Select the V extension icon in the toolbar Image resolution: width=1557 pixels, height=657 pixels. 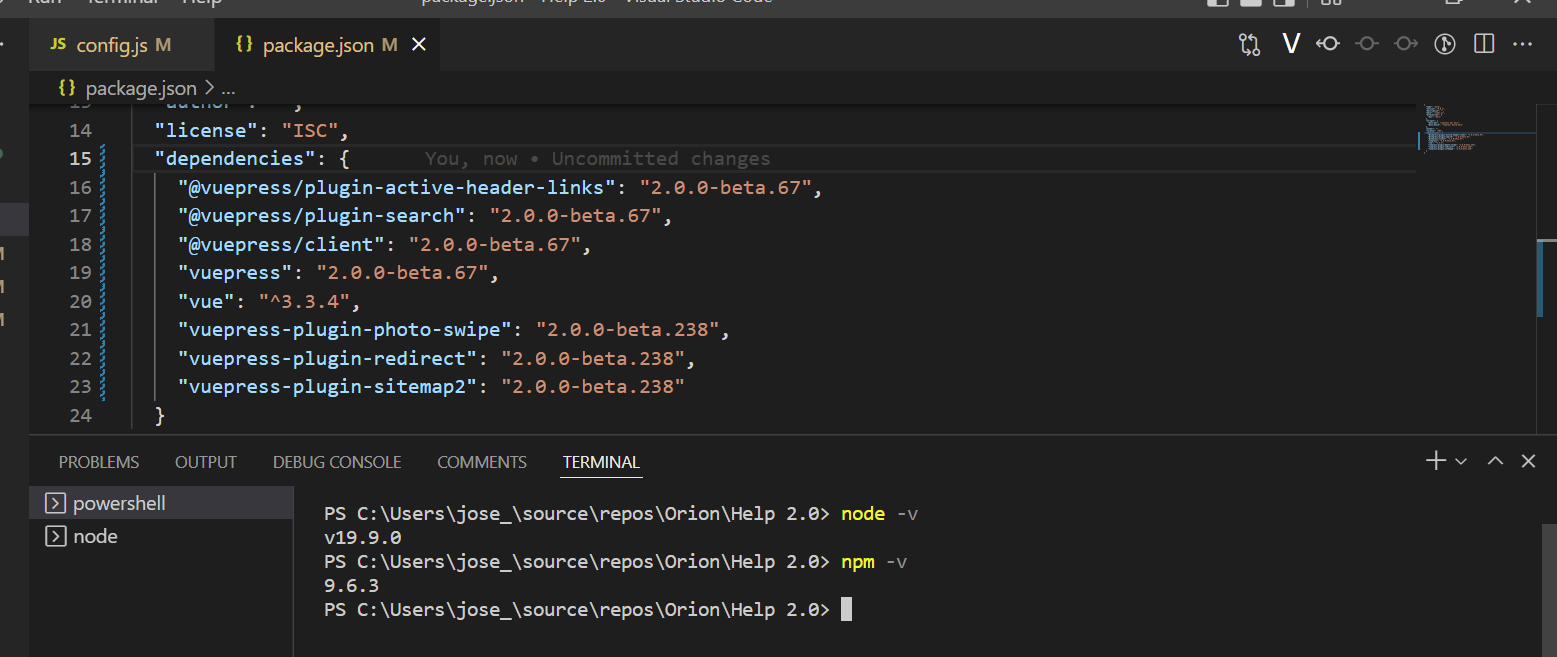point(1291,43)
